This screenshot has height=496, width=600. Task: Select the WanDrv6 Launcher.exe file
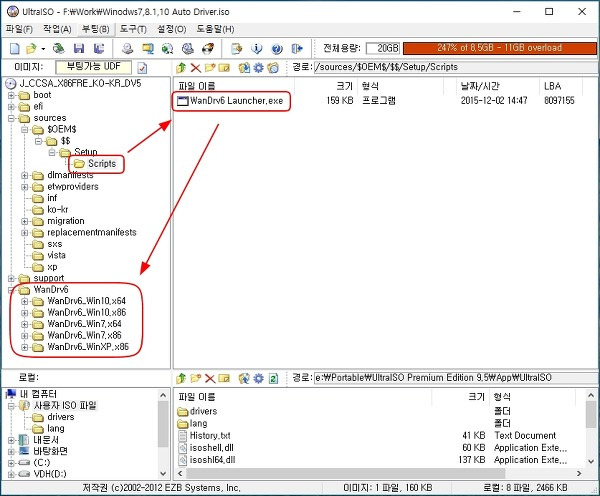click(230, 101)
